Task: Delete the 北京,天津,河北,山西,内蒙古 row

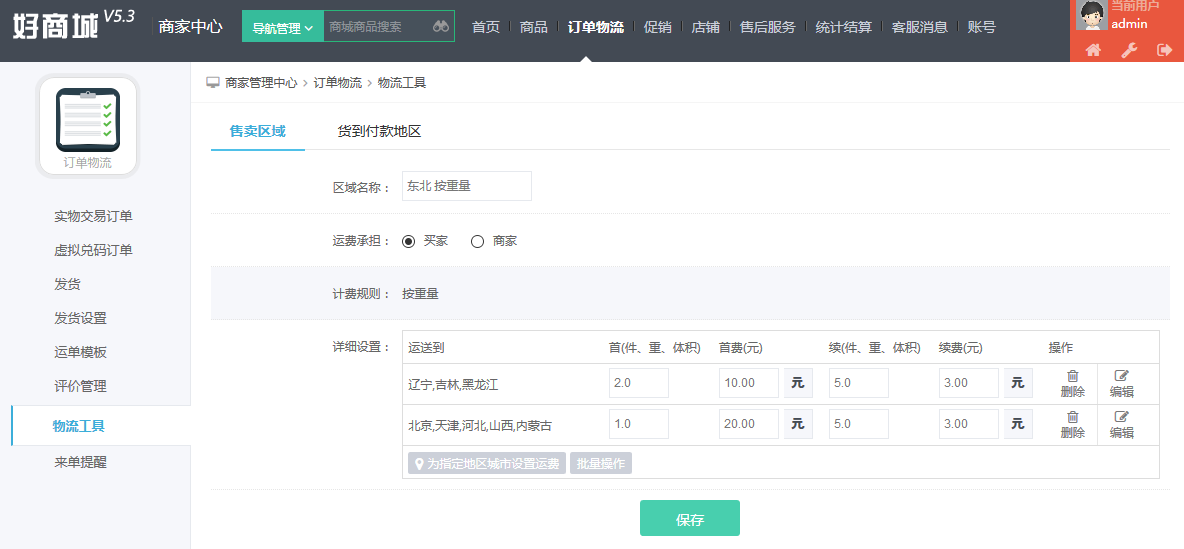Action: pyautogui.click(x=1072, y=424)
